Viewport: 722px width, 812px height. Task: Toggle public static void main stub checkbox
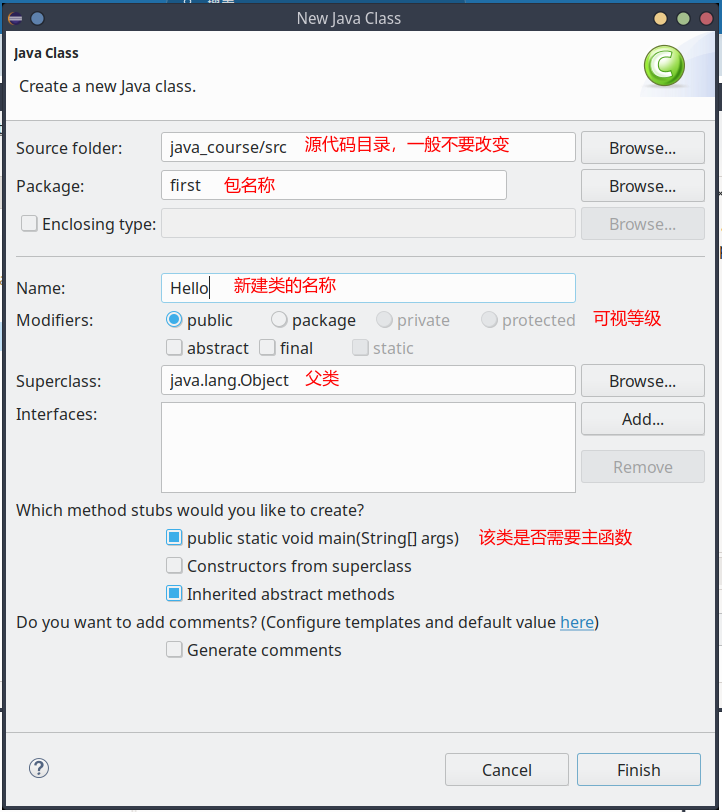click(174, 538)
